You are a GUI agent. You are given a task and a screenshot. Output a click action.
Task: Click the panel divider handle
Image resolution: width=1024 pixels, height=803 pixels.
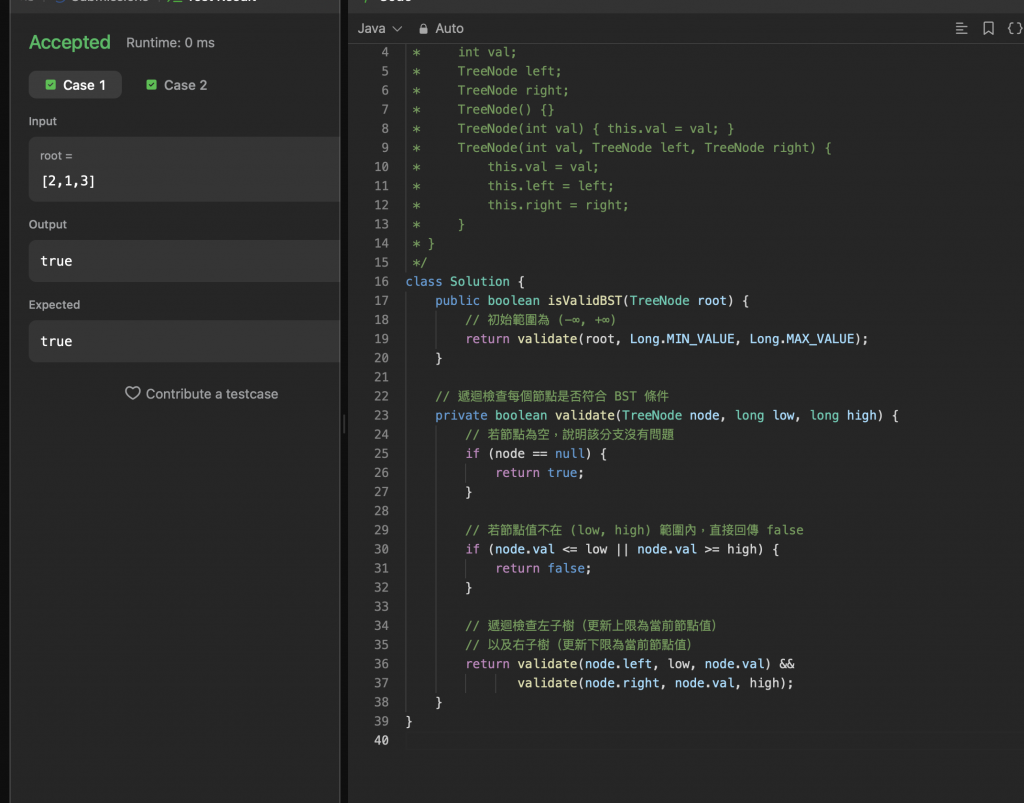pyautogui.click(x=344, y=424)
